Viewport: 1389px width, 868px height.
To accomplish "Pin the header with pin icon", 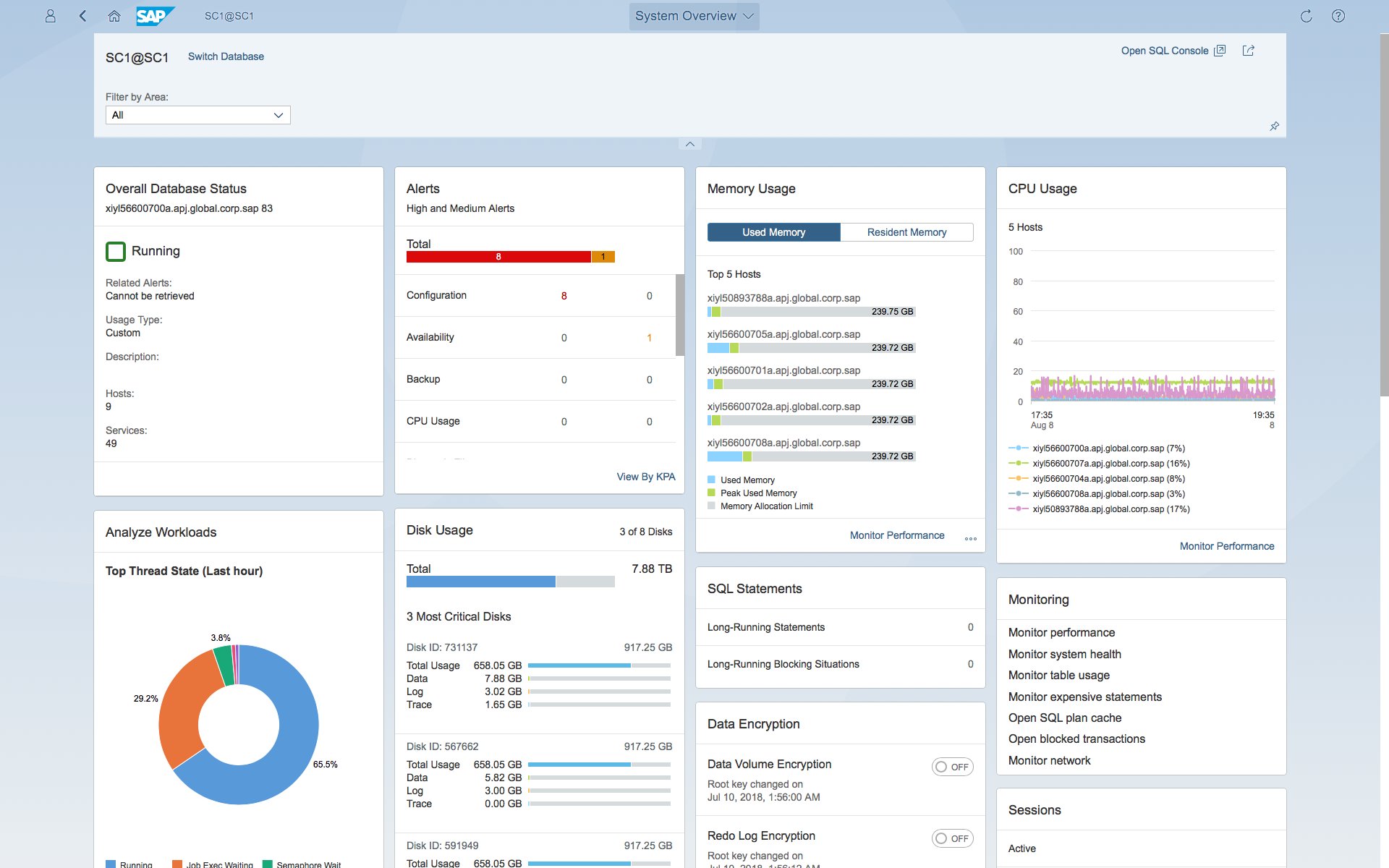I will 1274,126.
